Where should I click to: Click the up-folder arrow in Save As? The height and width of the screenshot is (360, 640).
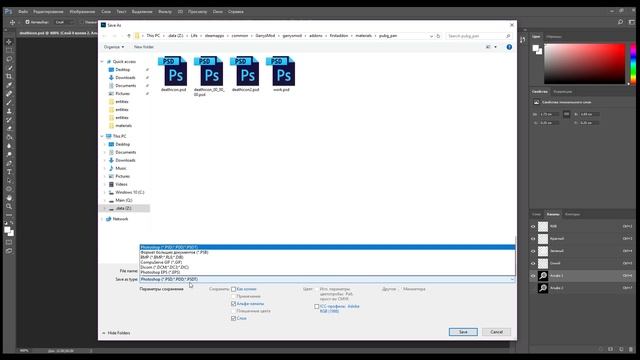pyautogui.click(x=129, y=36)
